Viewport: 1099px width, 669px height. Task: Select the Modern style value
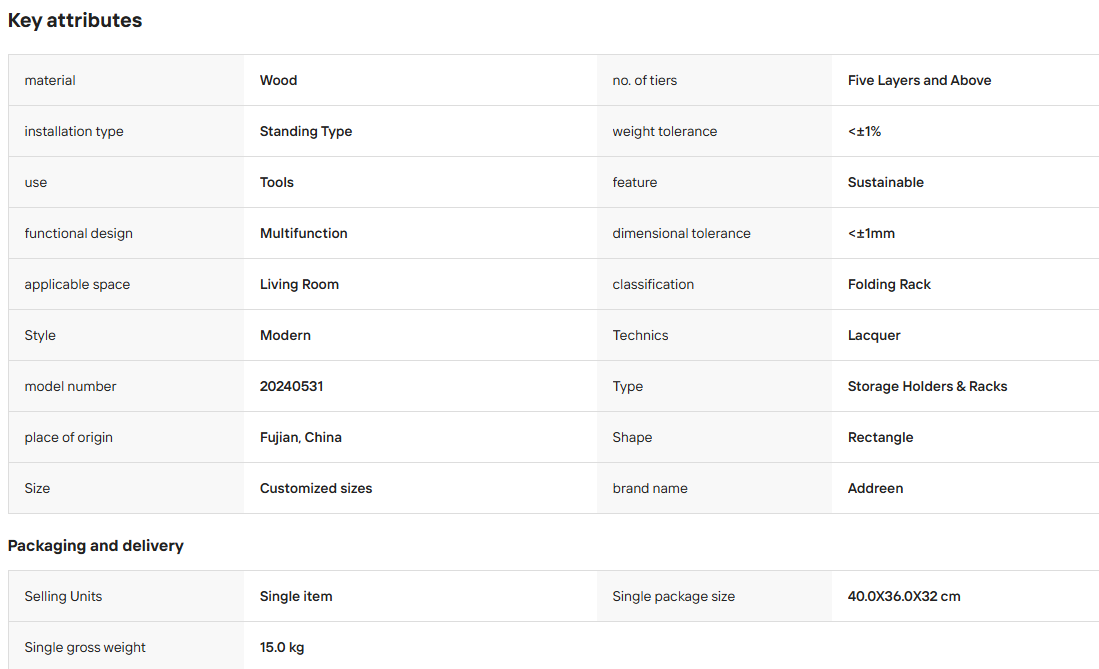(285, 335)
